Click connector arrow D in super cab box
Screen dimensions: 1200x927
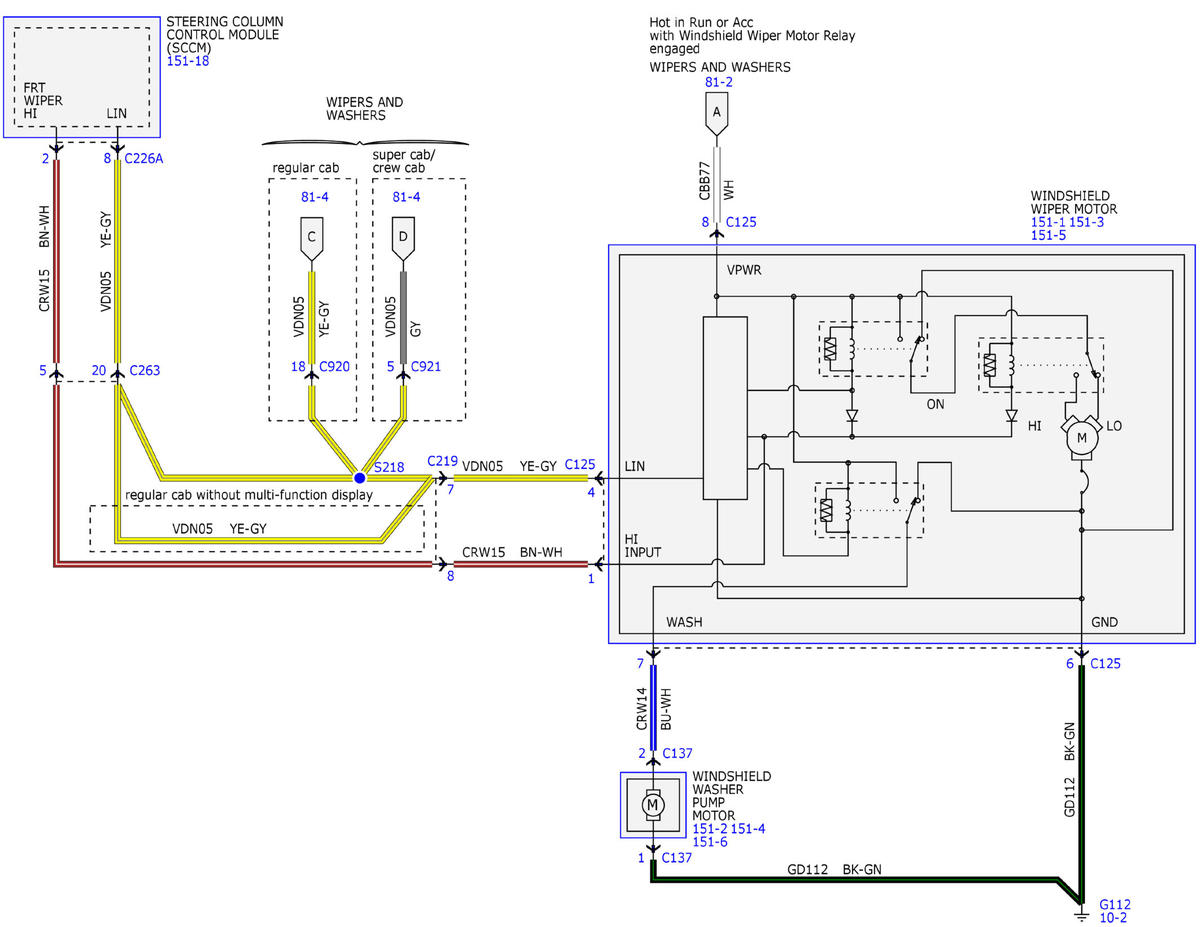point(404,239)
